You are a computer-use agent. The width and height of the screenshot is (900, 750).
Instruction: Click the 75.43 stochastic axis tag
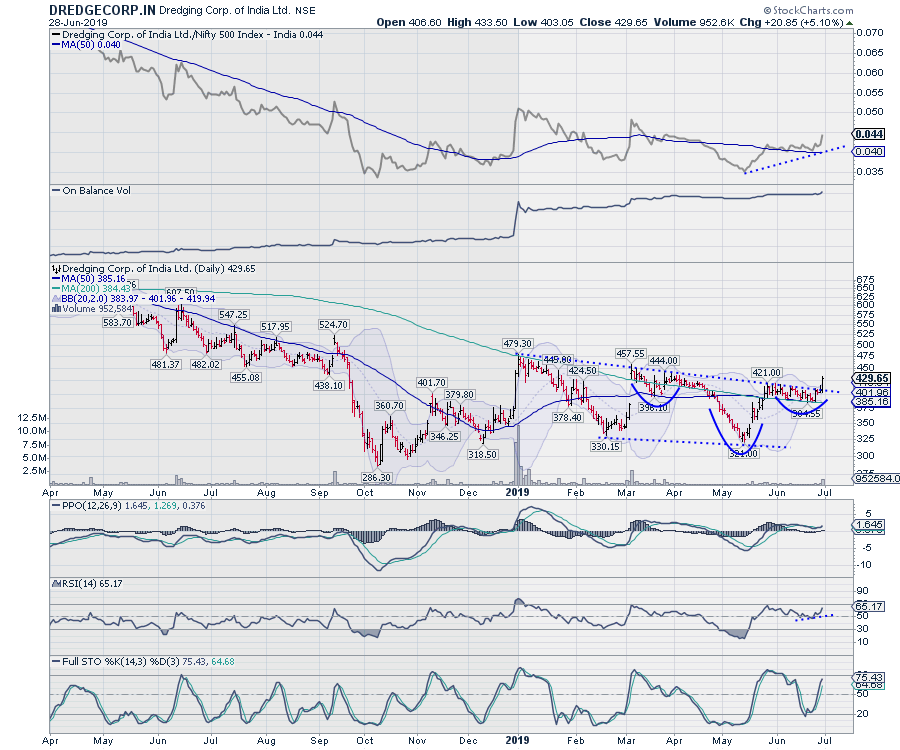pos(869,677)
